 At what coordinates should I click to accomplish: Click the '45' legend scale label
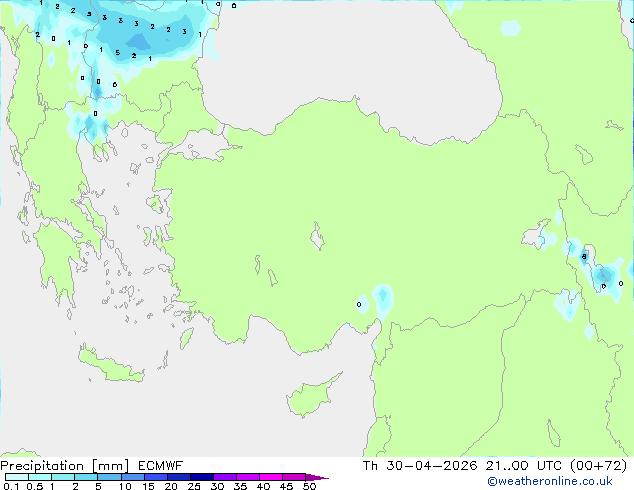(x=286, y=486)
